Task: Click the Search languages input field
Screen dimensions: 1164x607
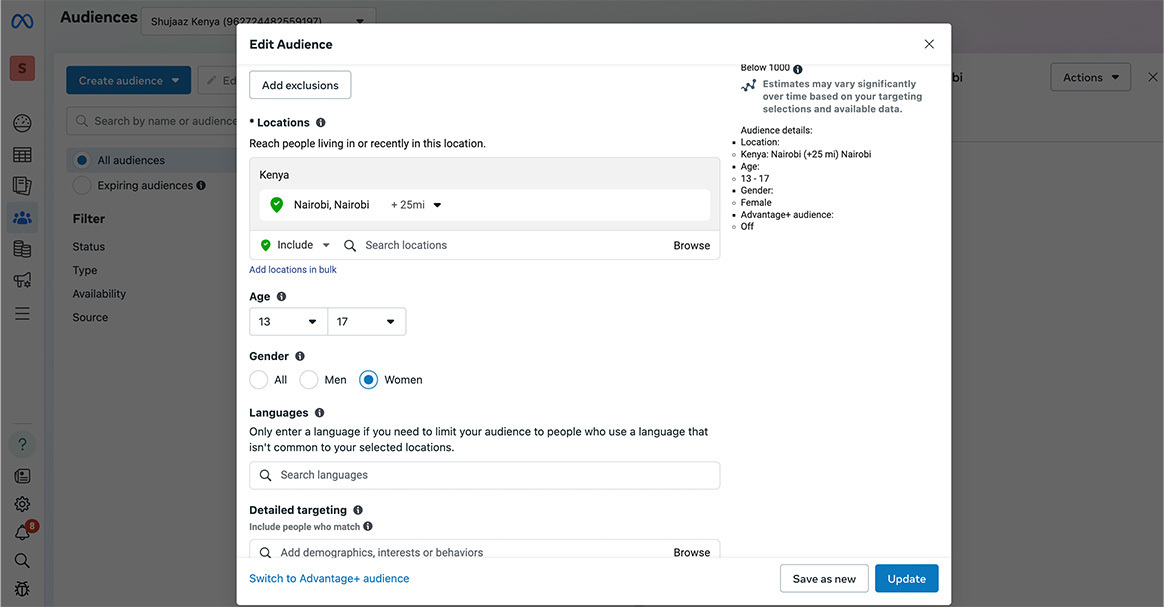Action: [485, 475]
